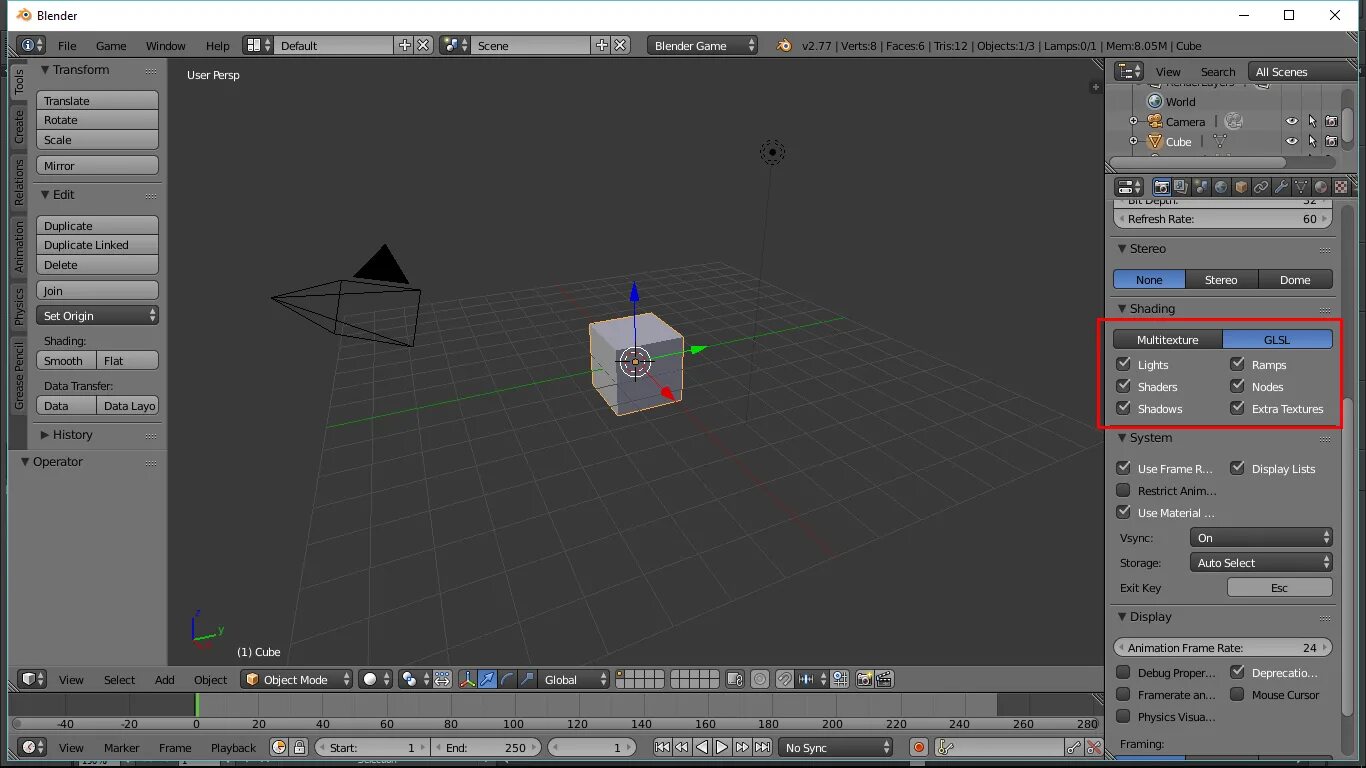The image size is (1366, 768).
Task: Click the Smooth shading button
Action: 66,361
